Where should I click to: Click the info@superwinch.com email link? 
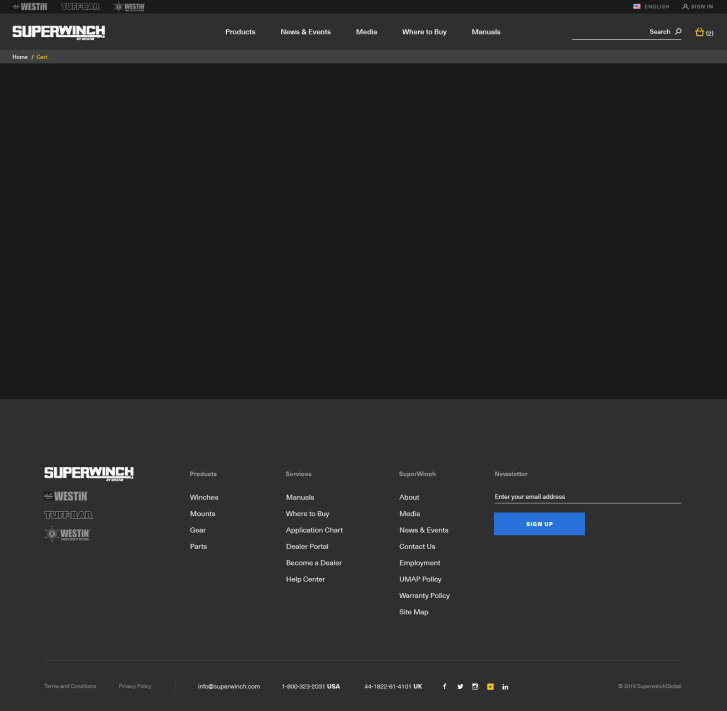tap(229, 686)
